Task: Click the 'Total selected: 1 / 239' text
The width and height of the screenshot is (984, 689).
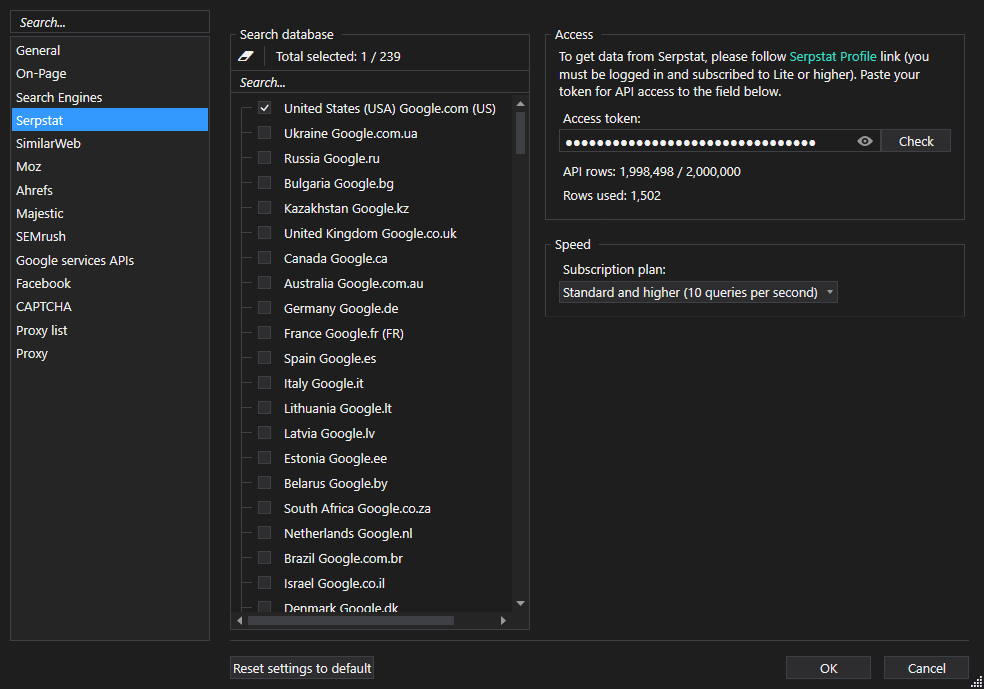Action: [338, 56]
